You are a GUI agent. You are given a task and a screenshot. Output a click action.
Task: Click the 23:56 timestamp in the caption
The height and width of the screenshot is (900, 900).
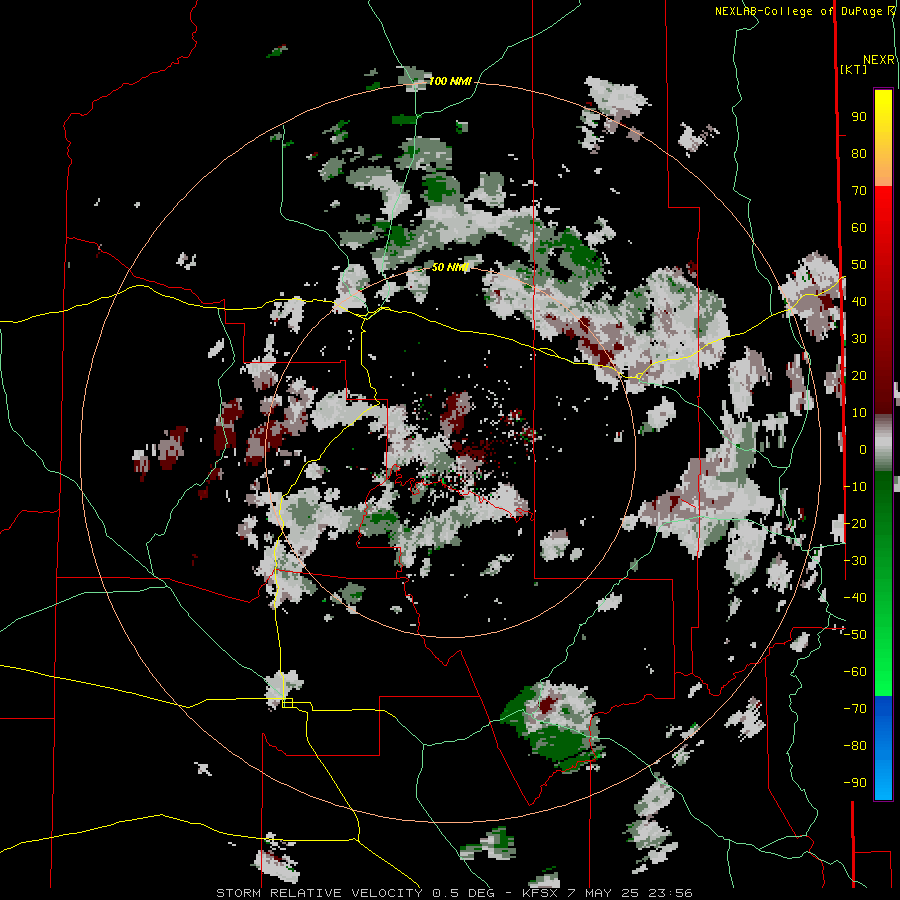670,893
